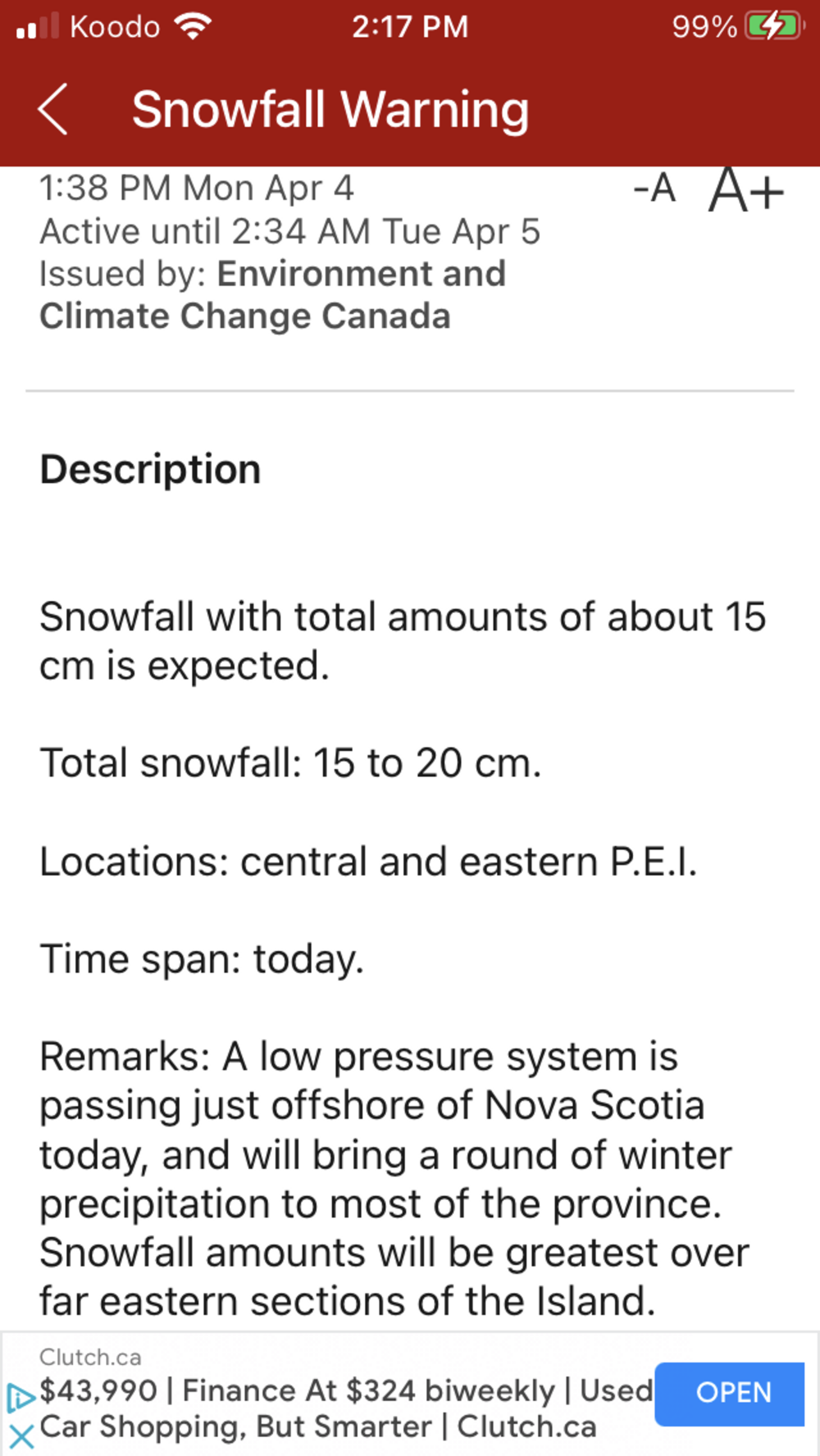Tap the Total snowfall 15 to 20 cm line

click(290, 763)
